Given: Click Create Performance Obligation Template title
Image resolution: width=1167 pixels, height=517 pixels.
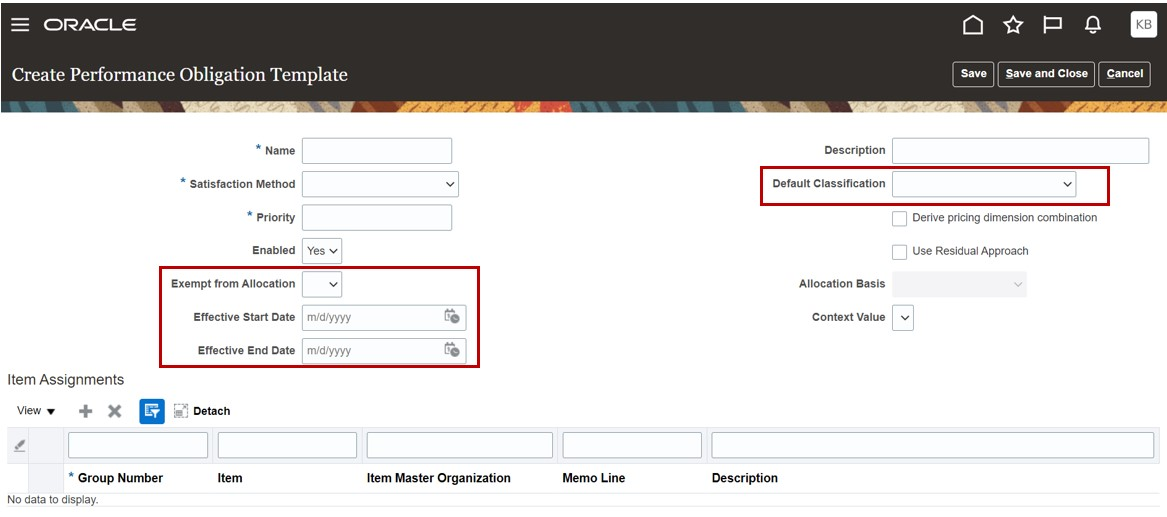Looking at the screenshot, I should click(x=180, y=74).
